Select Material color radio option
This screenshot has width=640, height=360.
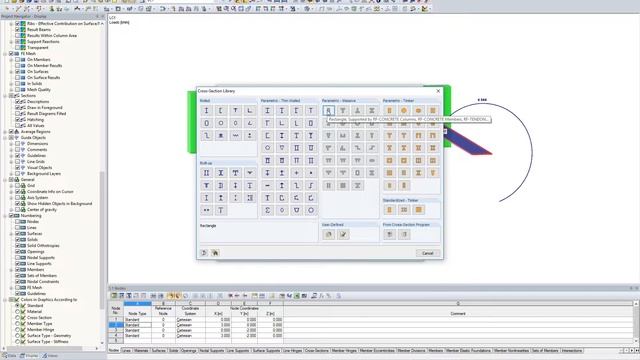click(18, 311)
